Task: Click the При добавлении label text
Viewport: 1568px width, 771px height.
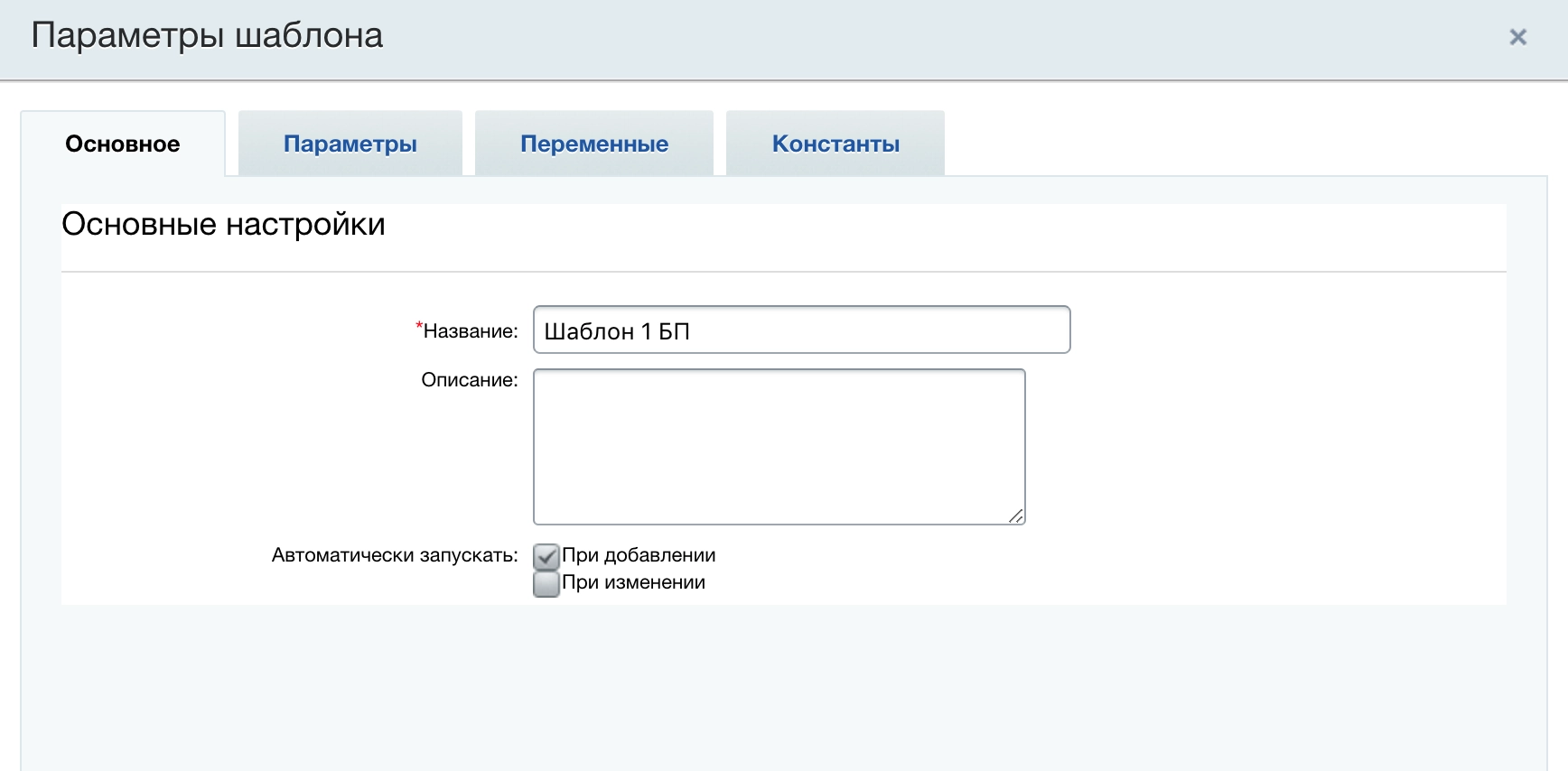Action: pyautogui.click(x=639, y=555)
